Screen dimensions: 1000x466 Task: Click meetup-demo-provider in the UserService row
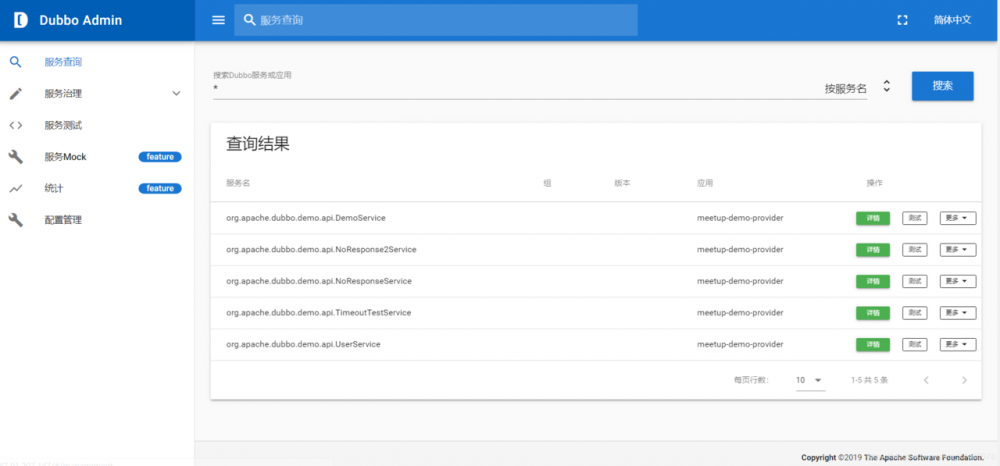pos(740,344)
